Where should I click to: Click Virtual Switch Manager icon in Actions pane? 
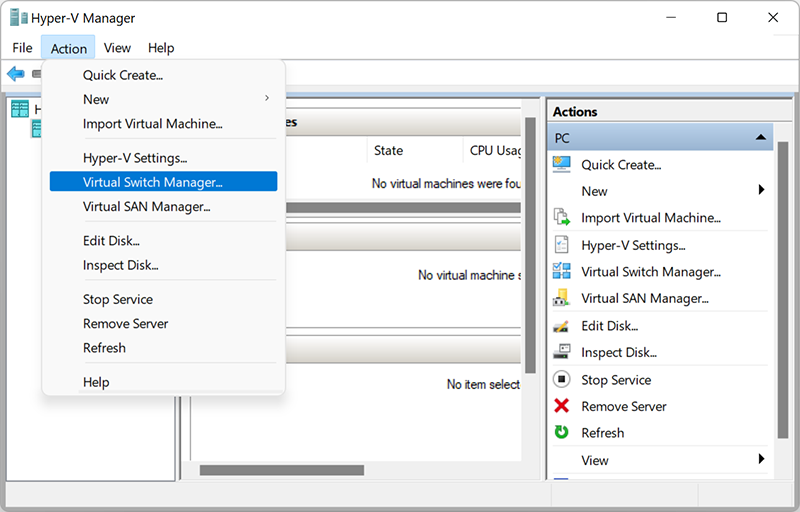(x=562, y=272)
